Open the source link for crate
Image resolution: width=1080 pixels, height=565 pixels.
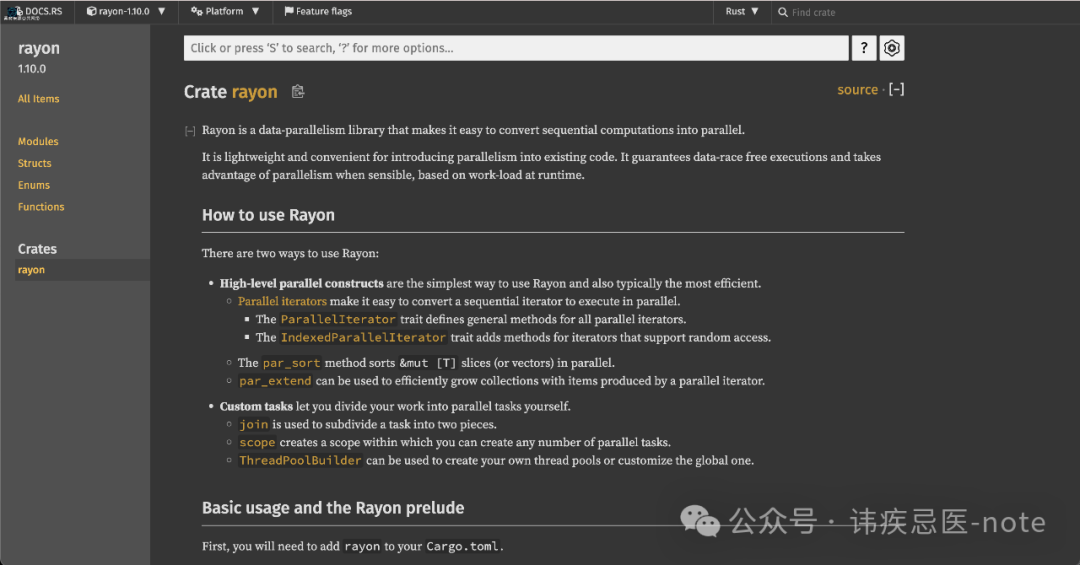click(x=858, y=90)
